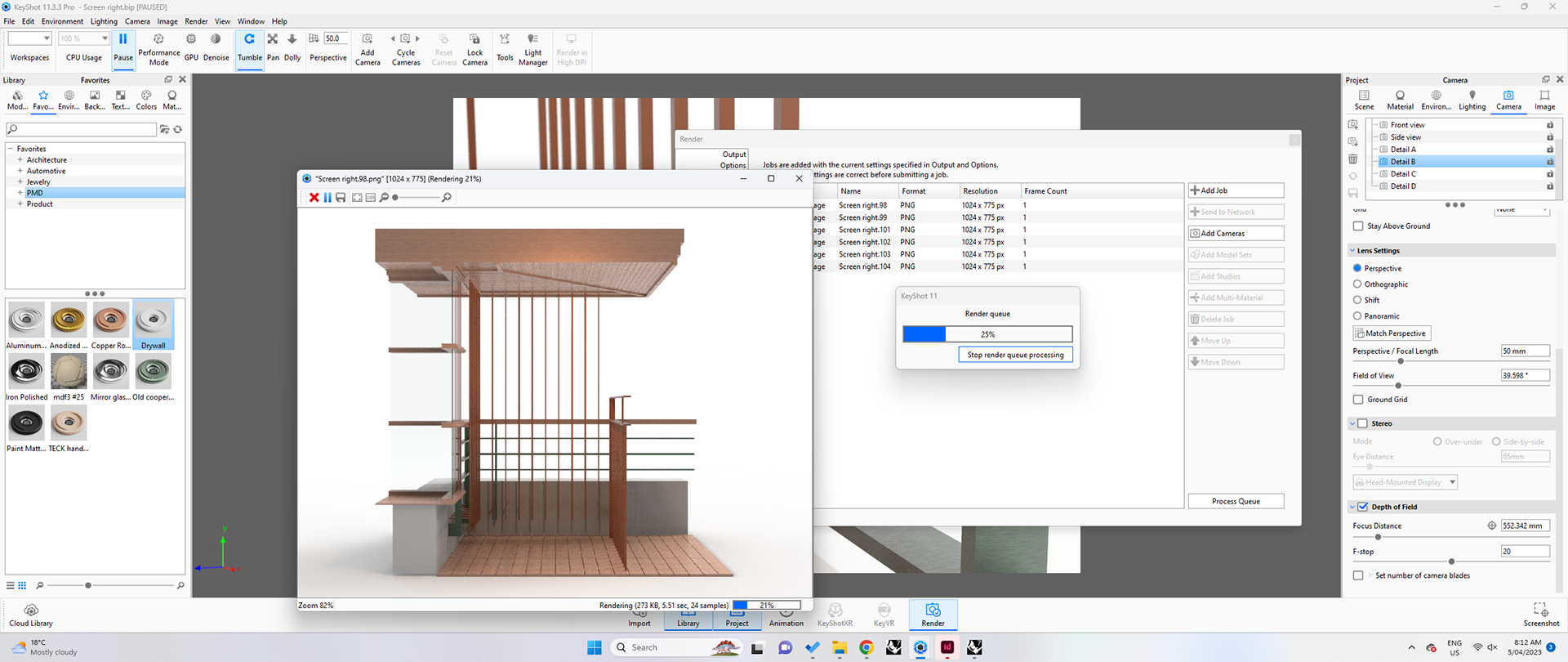Viewport: 1568px width, 662px height.
Task: Click Add Camera in the toolbar
Action: point(367,50)
